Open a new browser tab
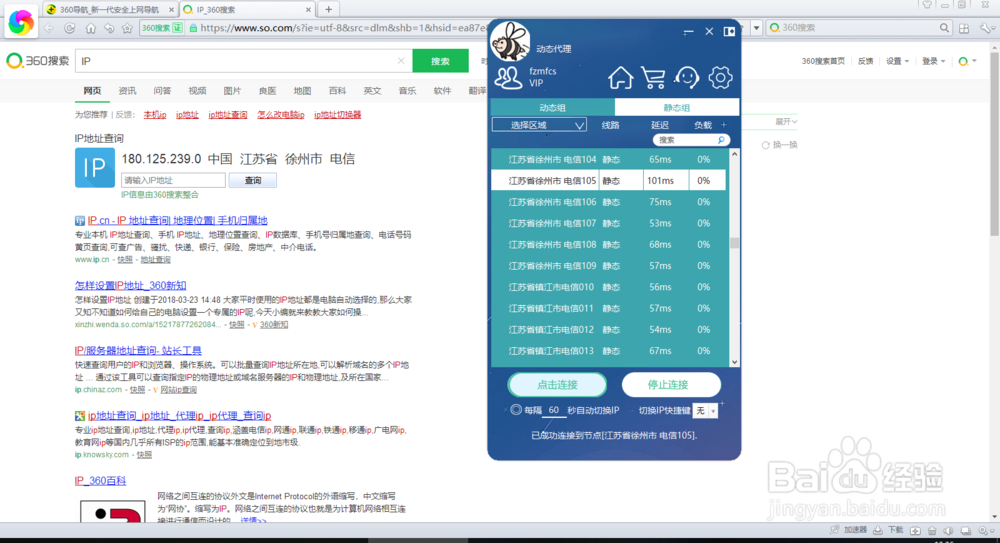The width and height of the screenshot is (1000, 543). [x=328, y=9]
